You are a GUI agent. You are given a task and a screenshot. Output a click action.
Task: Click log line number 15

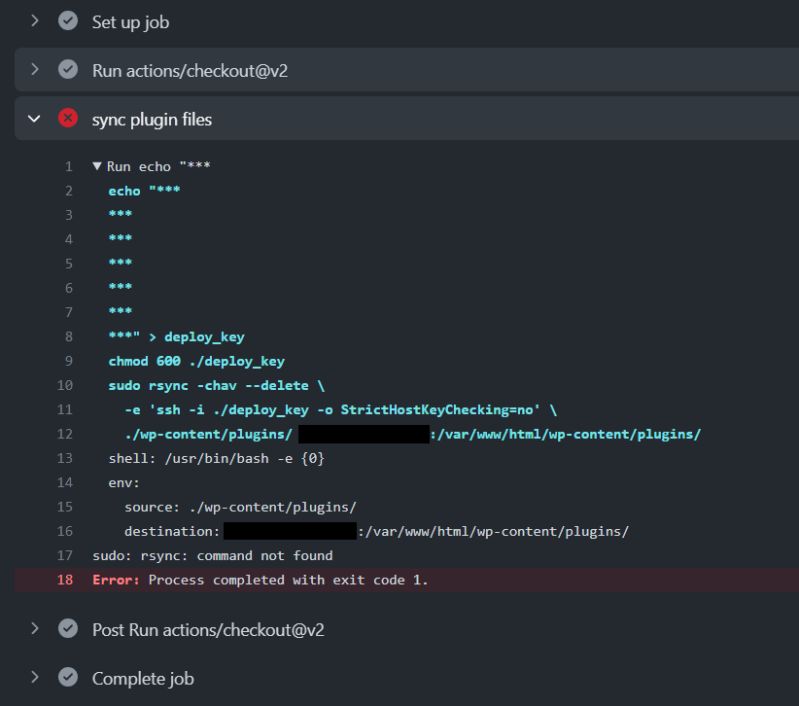click(65, 507)
